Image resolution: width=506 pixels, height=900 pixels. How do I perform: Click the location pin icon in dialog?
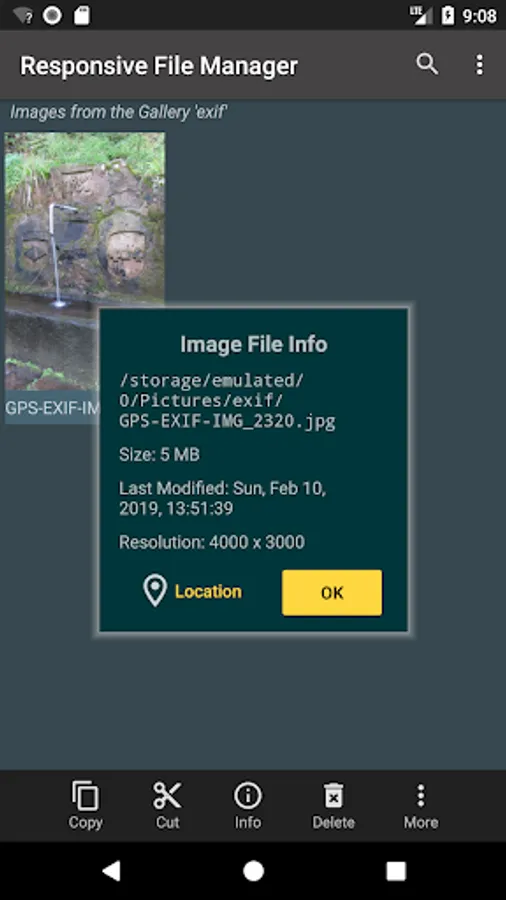pos(155,591)
